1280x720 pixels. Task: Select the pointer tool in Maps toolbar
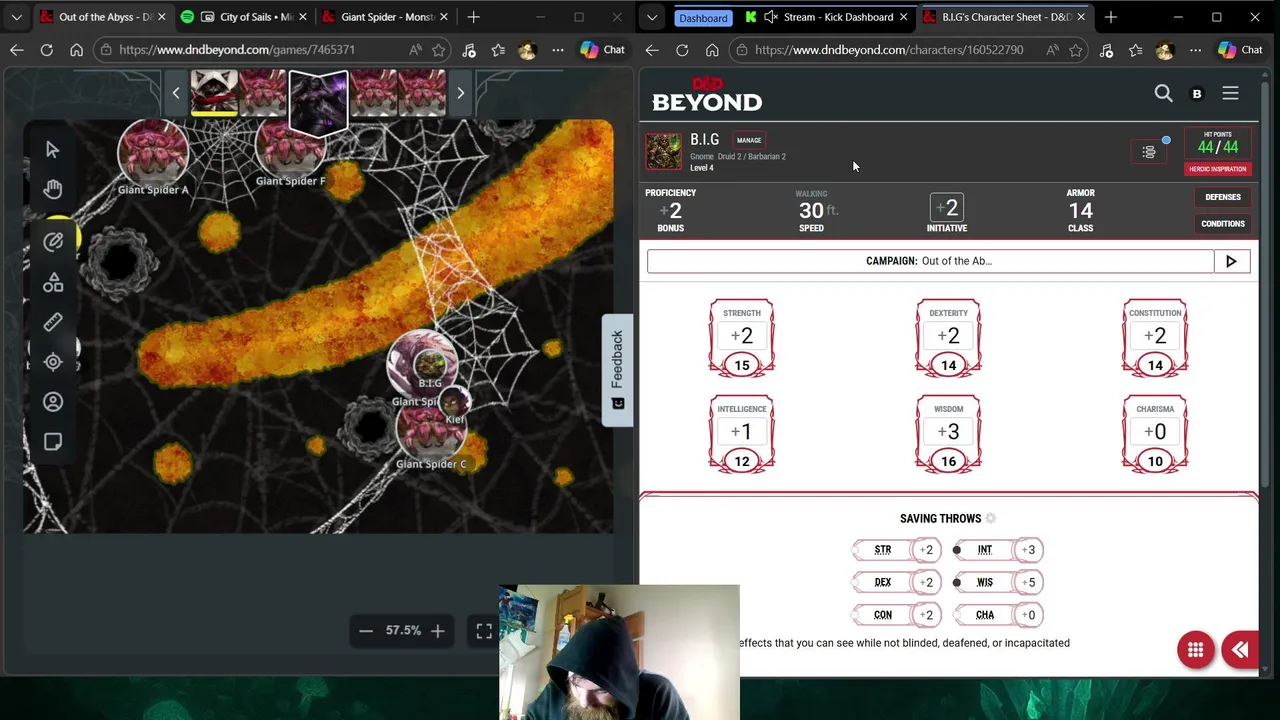(53, 149)
